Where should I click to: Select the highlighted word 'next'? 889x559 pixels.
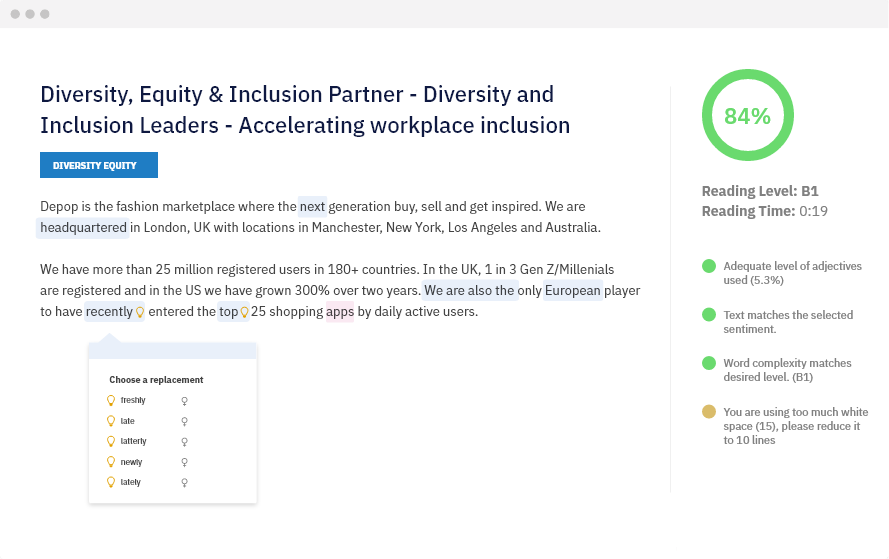pos(312,206)
